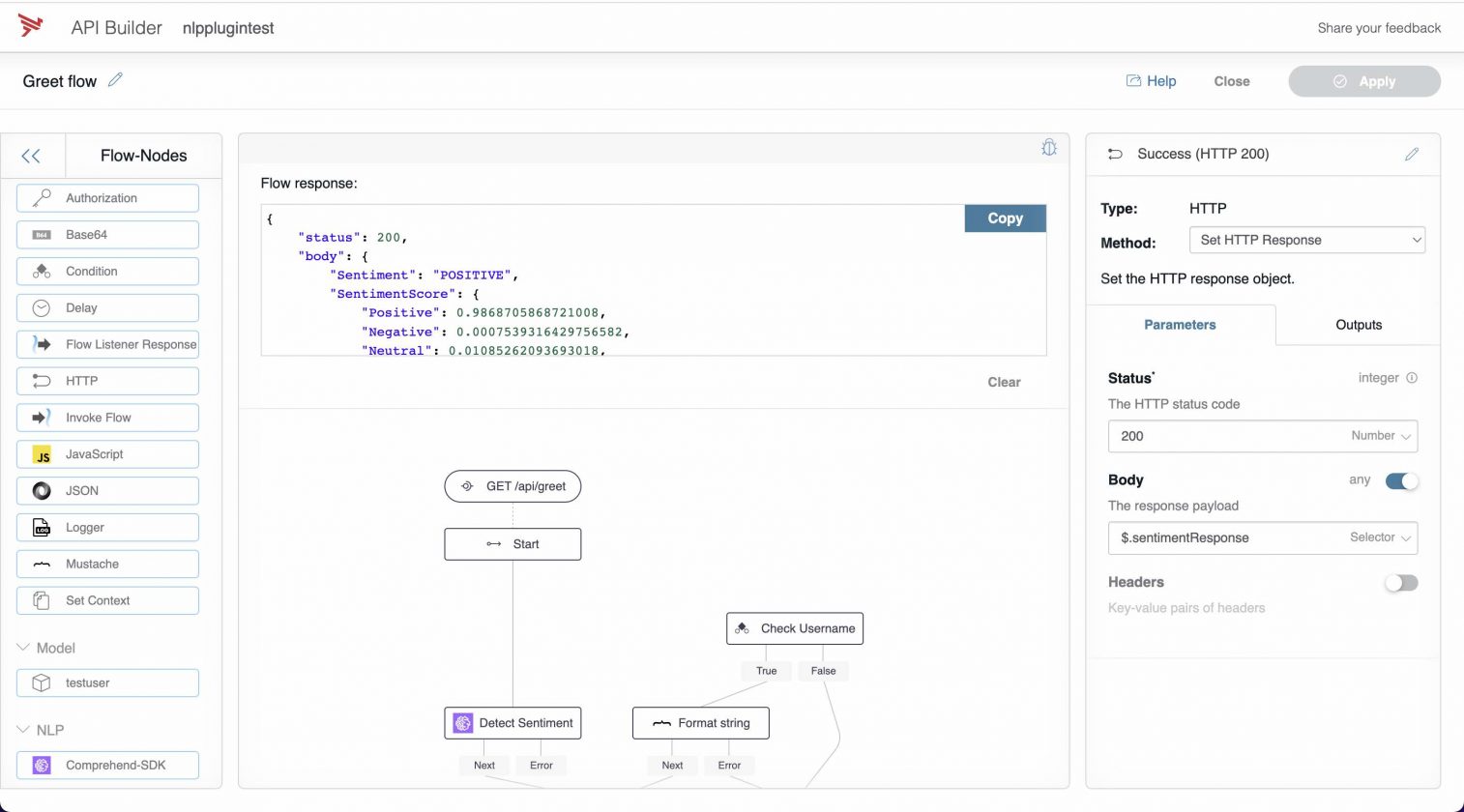This screenshot has height=812, width=1464.
Task: Open the debugger via the bug icon
Action: pyautogui.click(x=1049, y=147)
